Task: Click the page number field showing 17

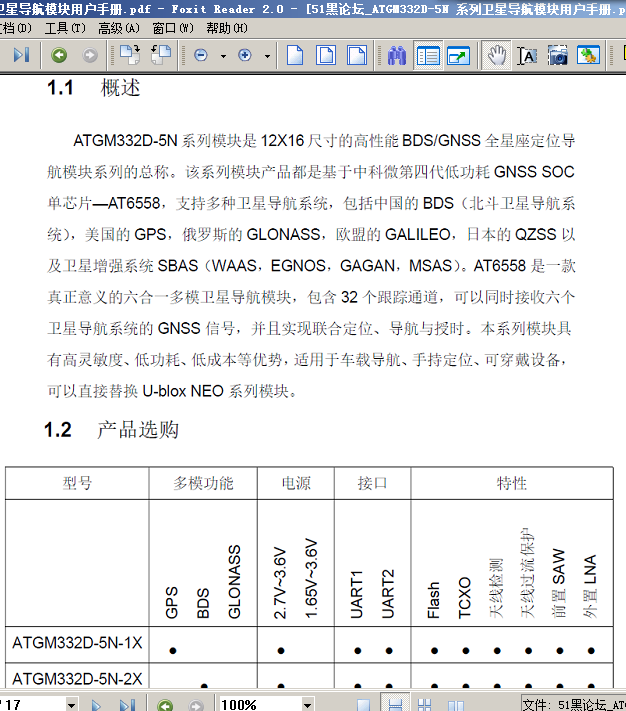Action: coord(33,705)
